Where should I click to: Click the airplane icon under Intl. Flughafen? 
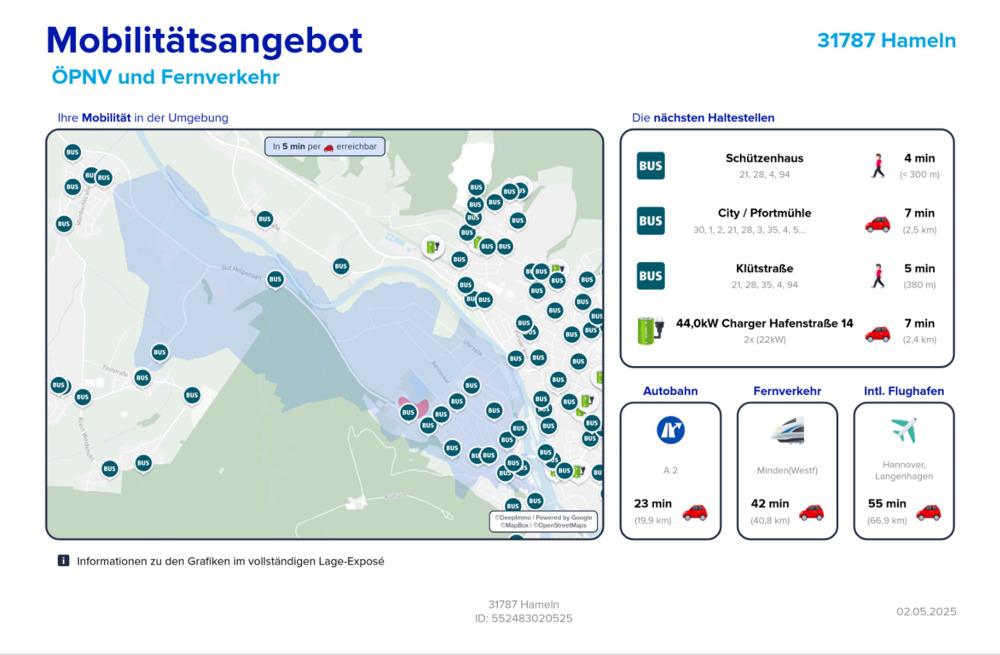(x=904, y=430)
